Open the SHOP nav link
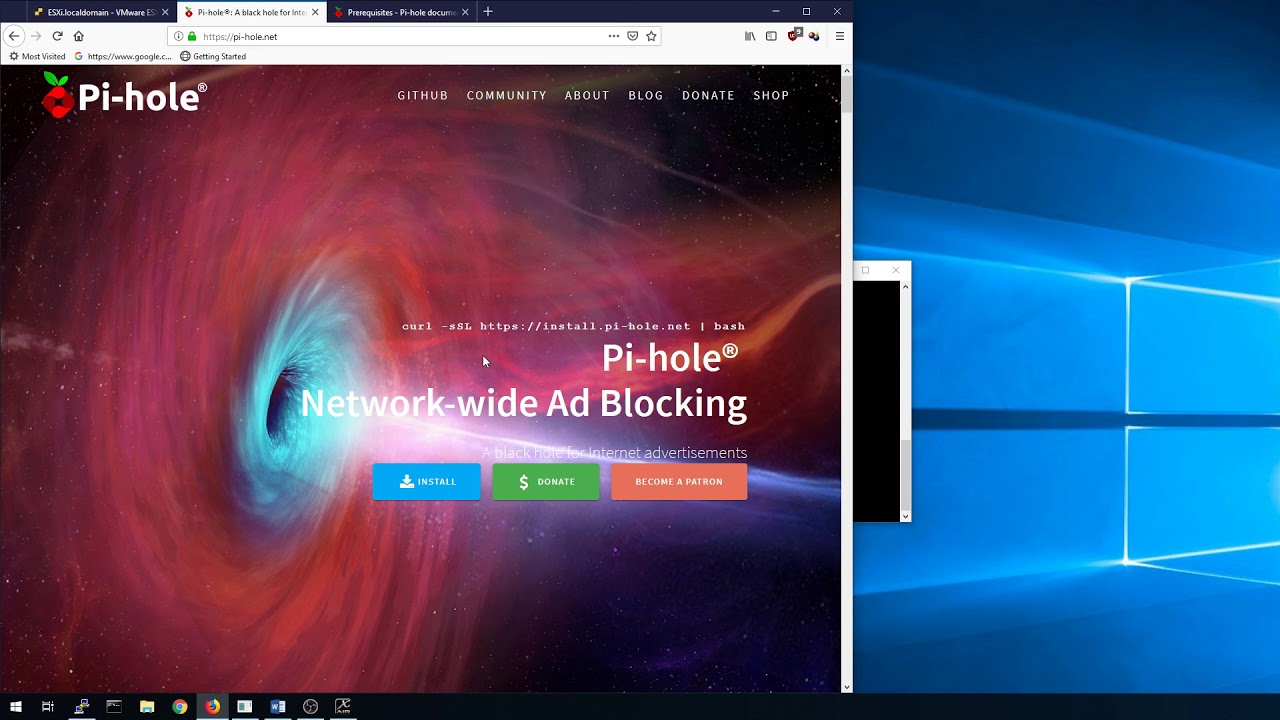 click(771, 95)
